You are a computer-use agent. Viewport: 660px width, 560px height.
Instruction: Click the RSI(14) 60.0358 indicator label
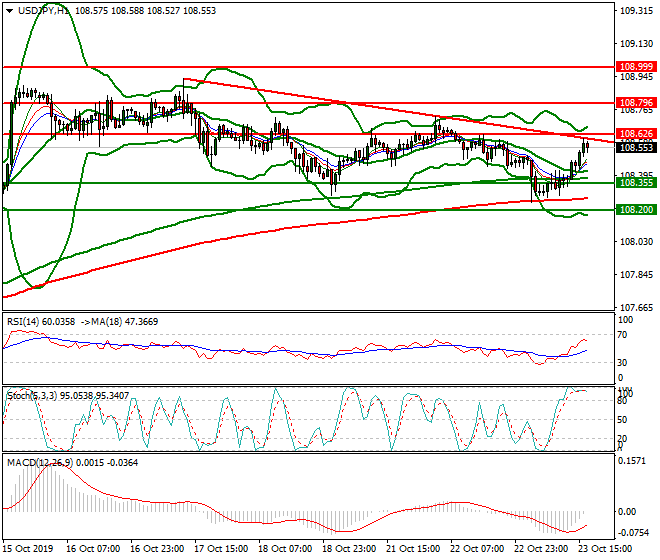click(x=41, y=322)
